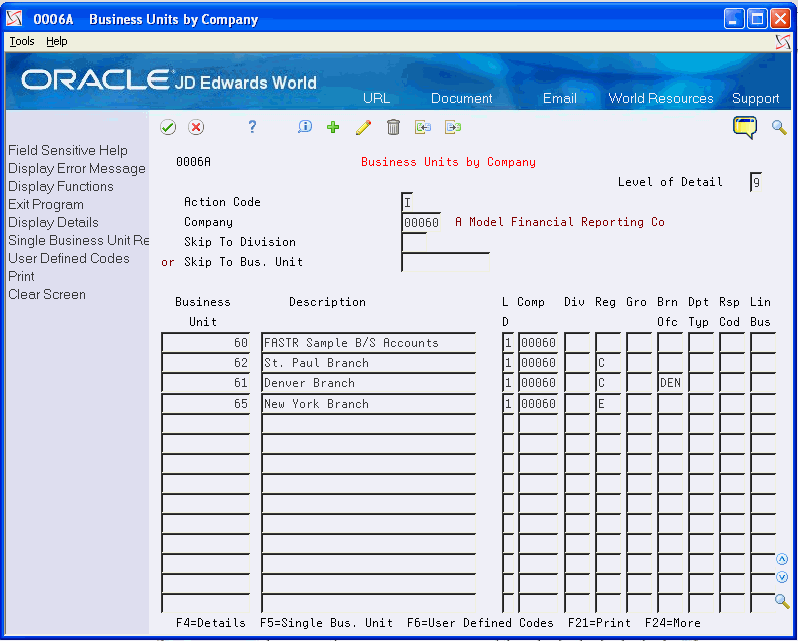Open help with blue question mark icon
Image resolution: width=798 pixels, height=641 pixels.
click(x=252, y=127)
